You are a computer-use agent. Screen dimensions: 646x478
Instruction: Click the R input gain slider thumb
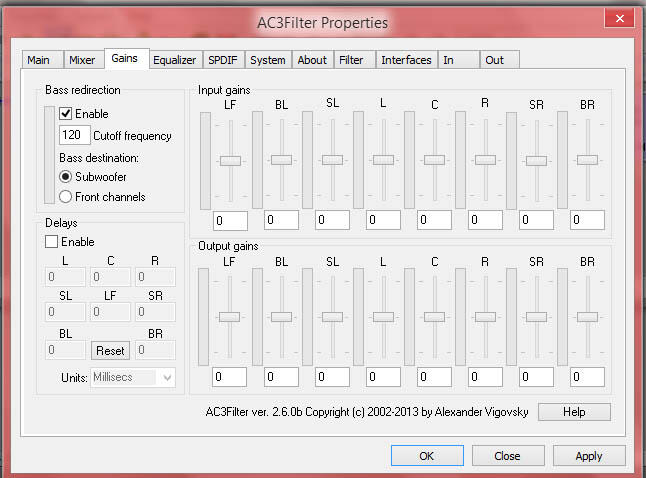tap(485, 159)
